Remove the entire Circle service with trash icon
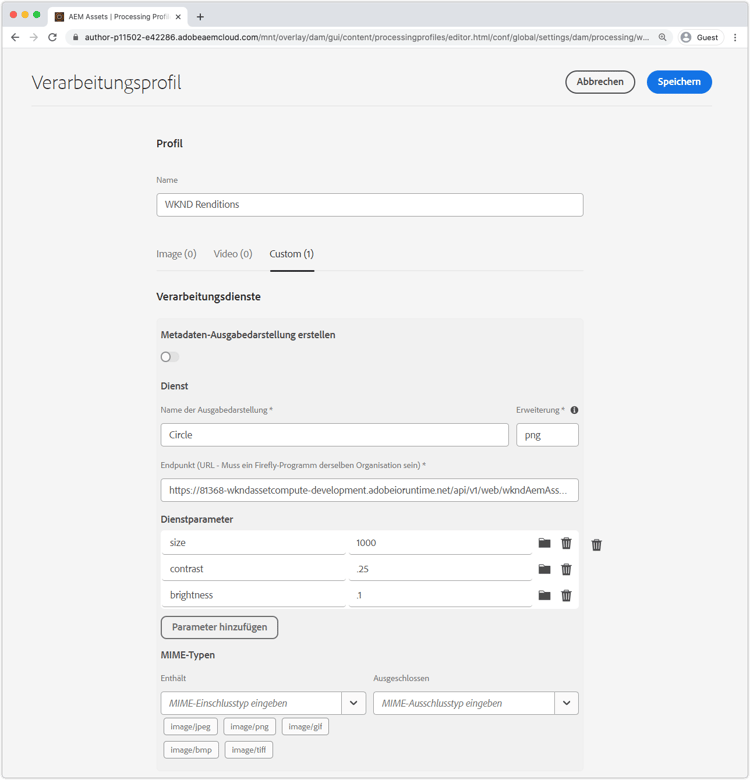The image size is (750, 780). tap(596, 545)
